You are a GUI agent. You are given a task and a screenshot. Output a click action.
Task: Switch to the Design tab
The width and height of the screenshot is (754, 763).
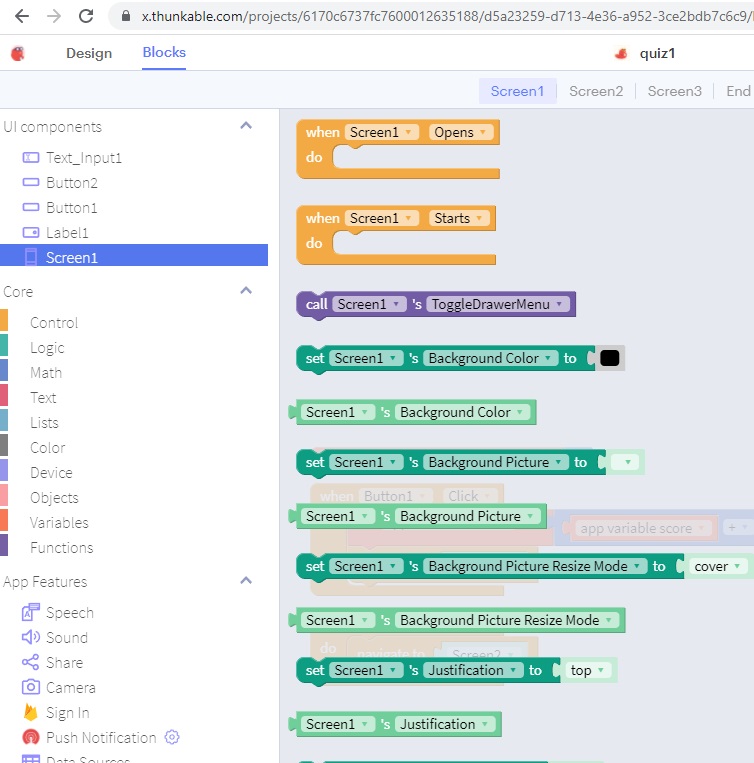pyautogui.click(x=89, y=53)
